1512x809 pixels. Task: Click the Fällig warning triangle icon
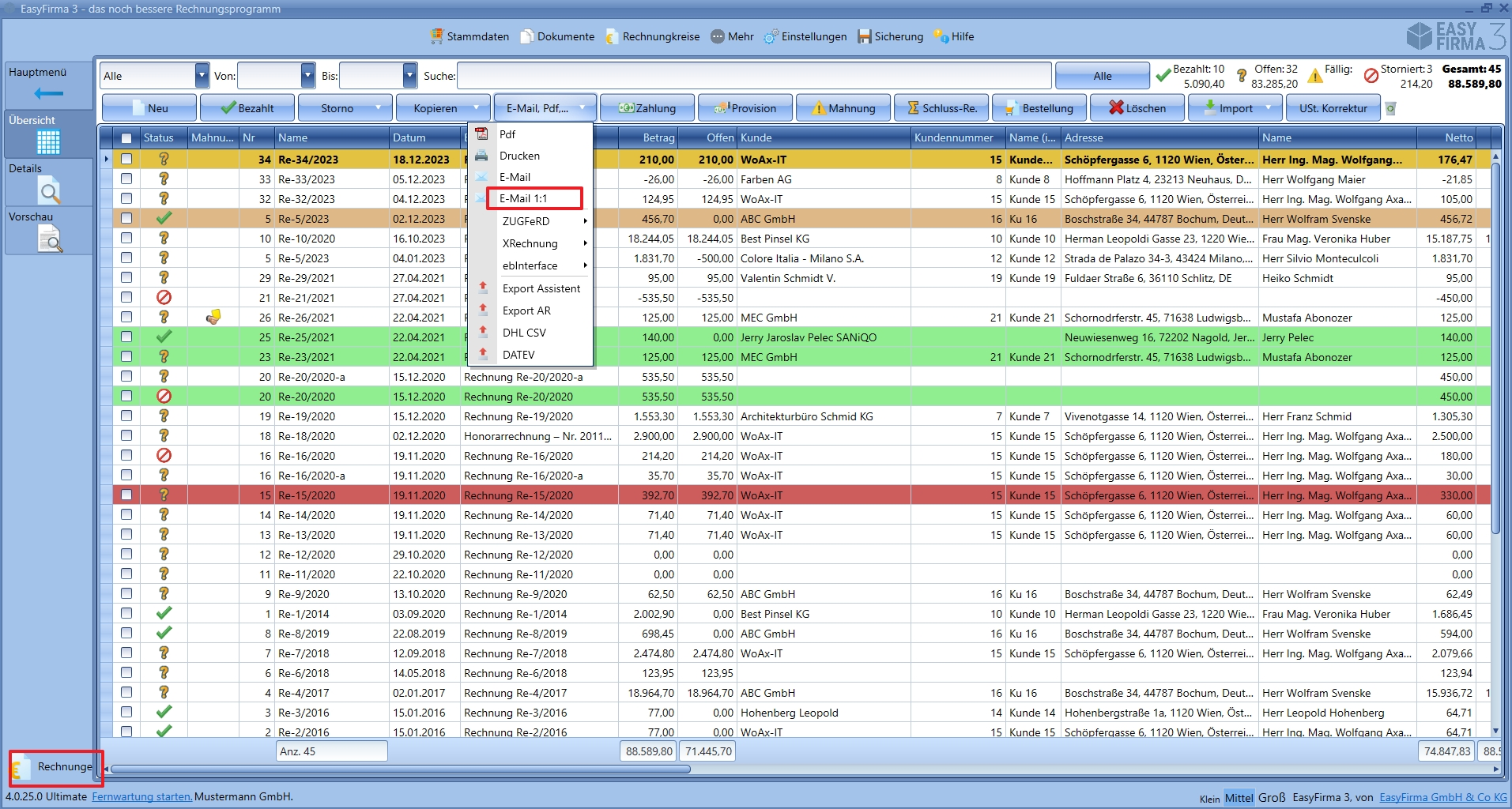[x=1315, y=76]
